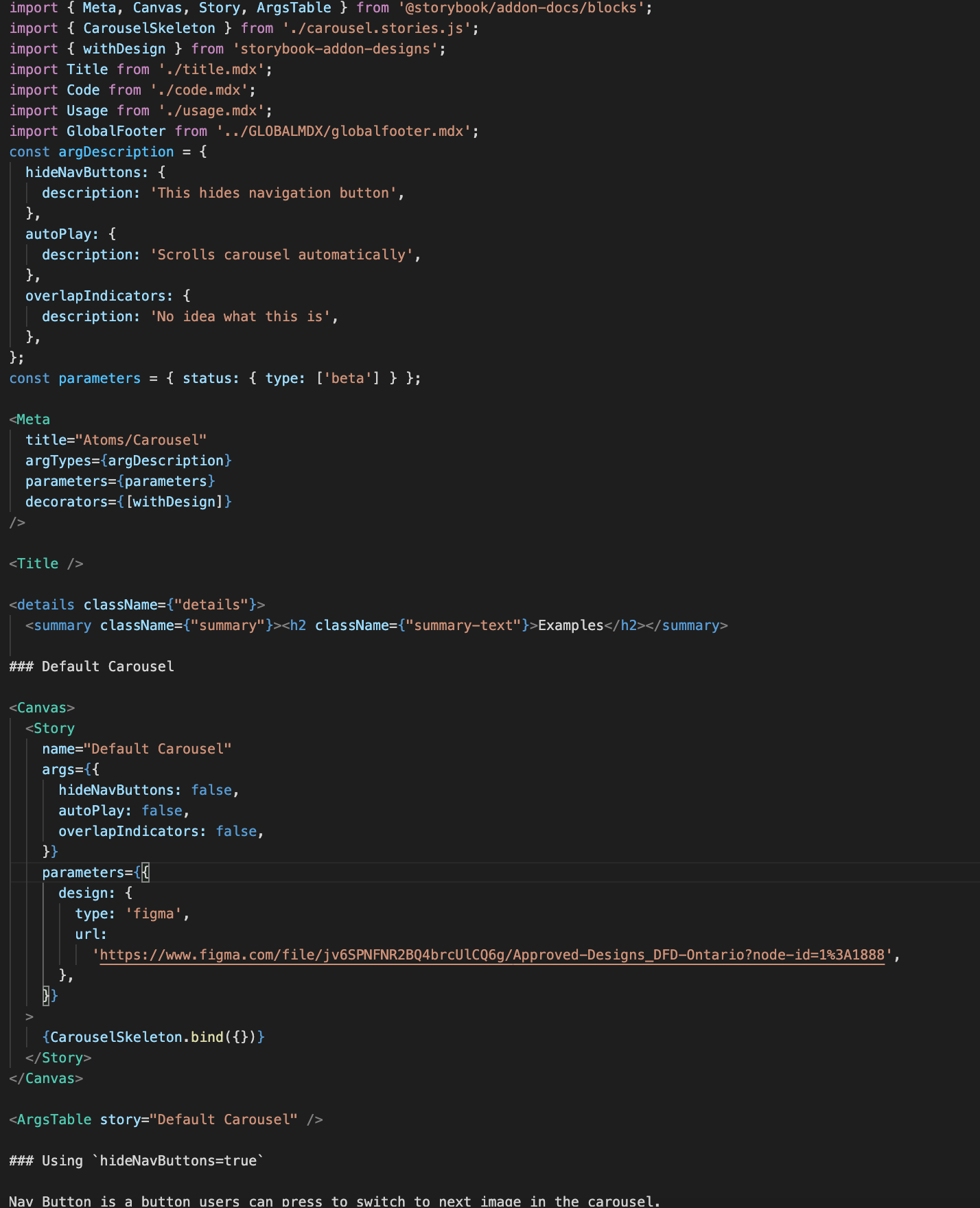Click 'No idea what this is' string
The width and height of the screenshot is (980, 1208).
click(240, 316)
